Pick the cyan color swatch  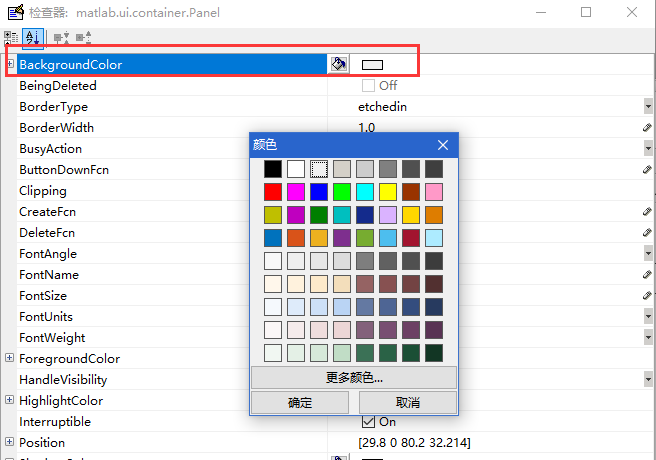(x=365, y=192)
